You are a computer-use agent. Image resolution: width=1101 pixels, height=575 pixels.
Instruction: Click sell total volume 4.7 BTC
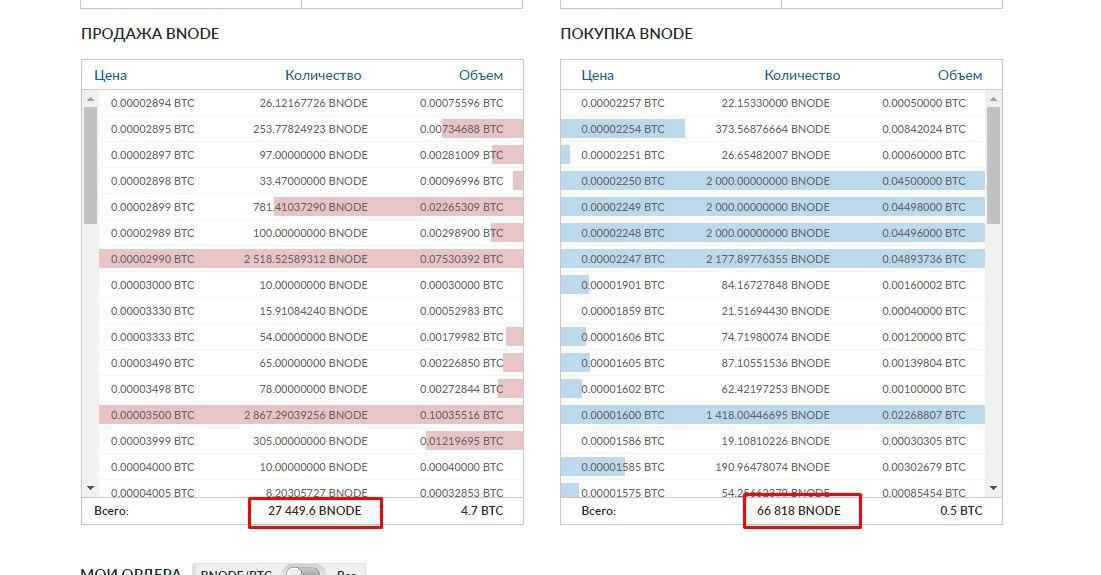pos(482,511)
